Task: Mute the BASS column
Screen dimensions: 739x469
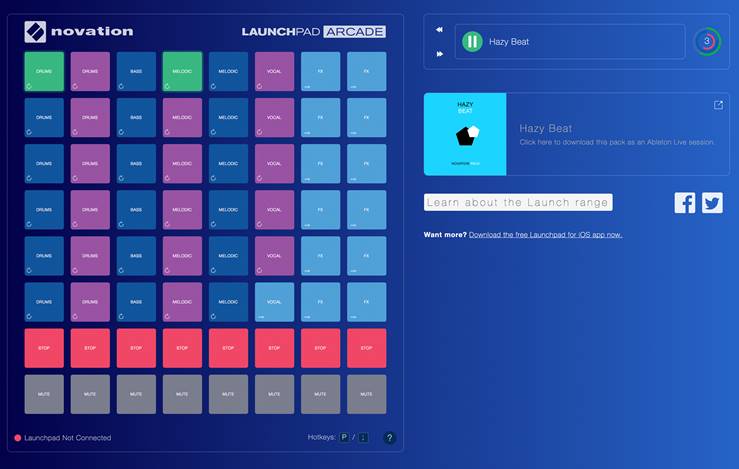Action: point(136,395)
